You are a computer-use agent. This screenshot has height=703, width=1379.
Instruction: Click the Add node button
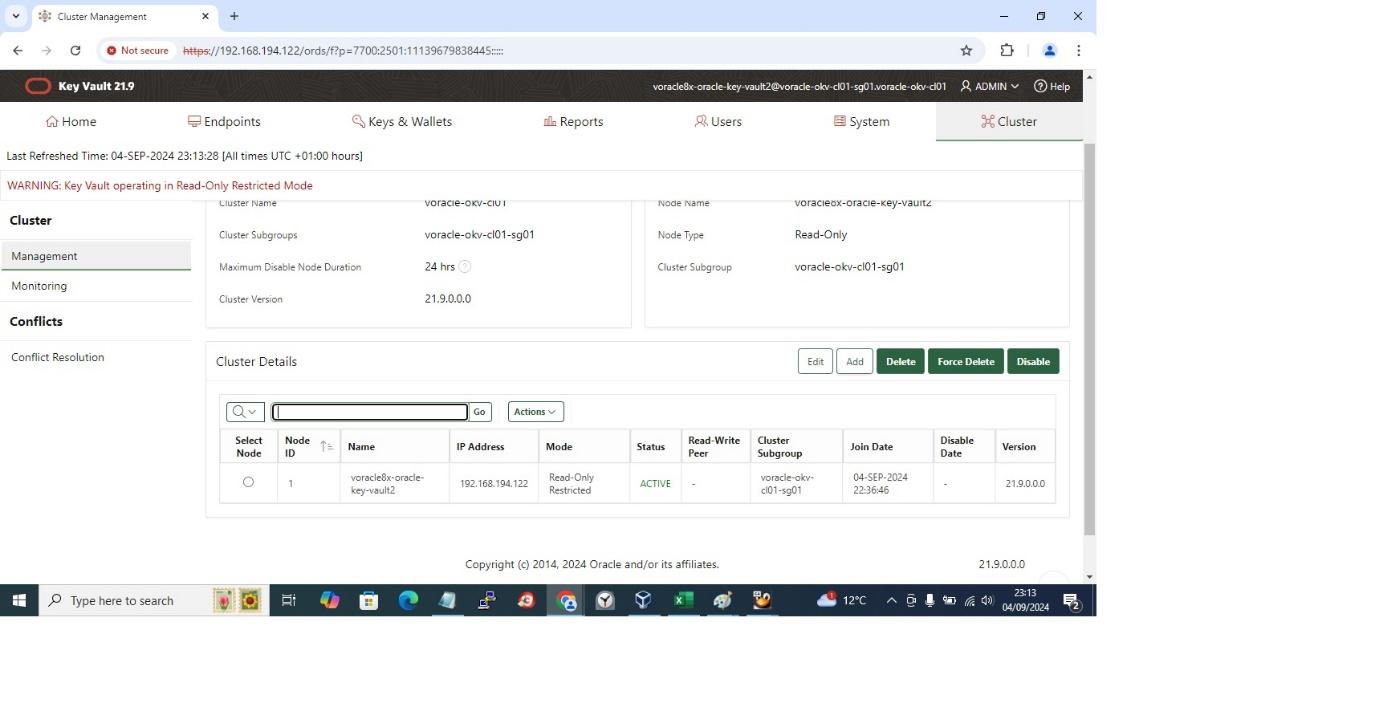[x=854, y=362]
